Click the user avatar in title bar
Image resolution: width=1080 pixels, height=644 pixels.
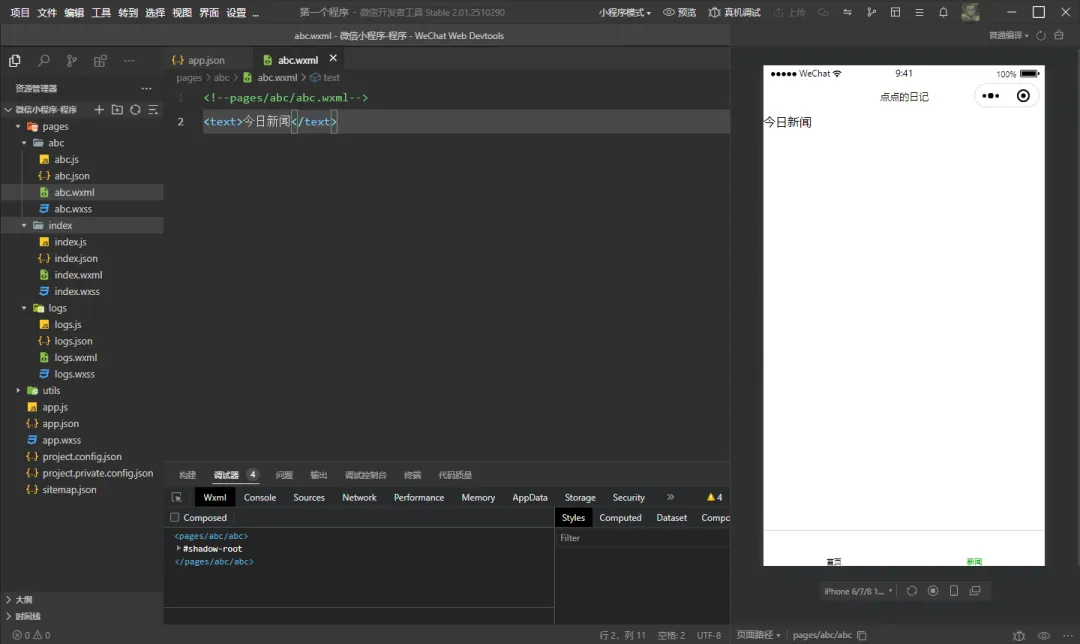click(x=970, y=12)
